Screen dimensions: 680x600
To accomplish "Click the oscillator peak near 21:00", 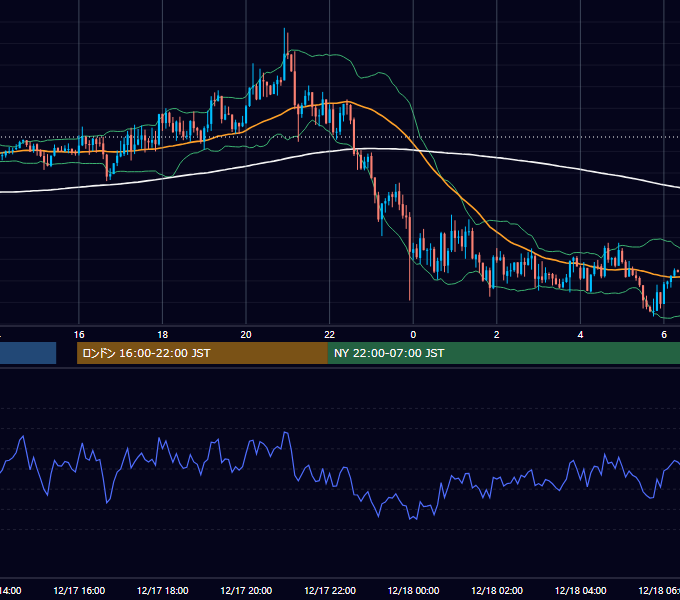I will tap(285, 434).
